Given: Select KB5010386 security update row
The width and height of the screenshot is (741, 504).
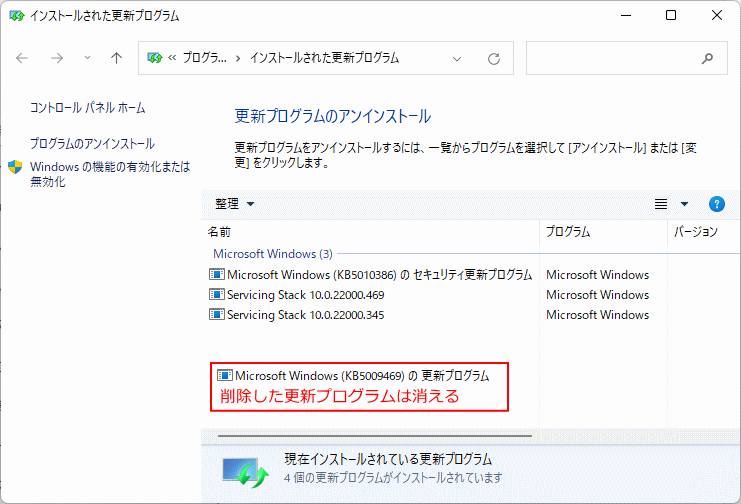Looking at the screenshot, I should (x=370, y=275).
